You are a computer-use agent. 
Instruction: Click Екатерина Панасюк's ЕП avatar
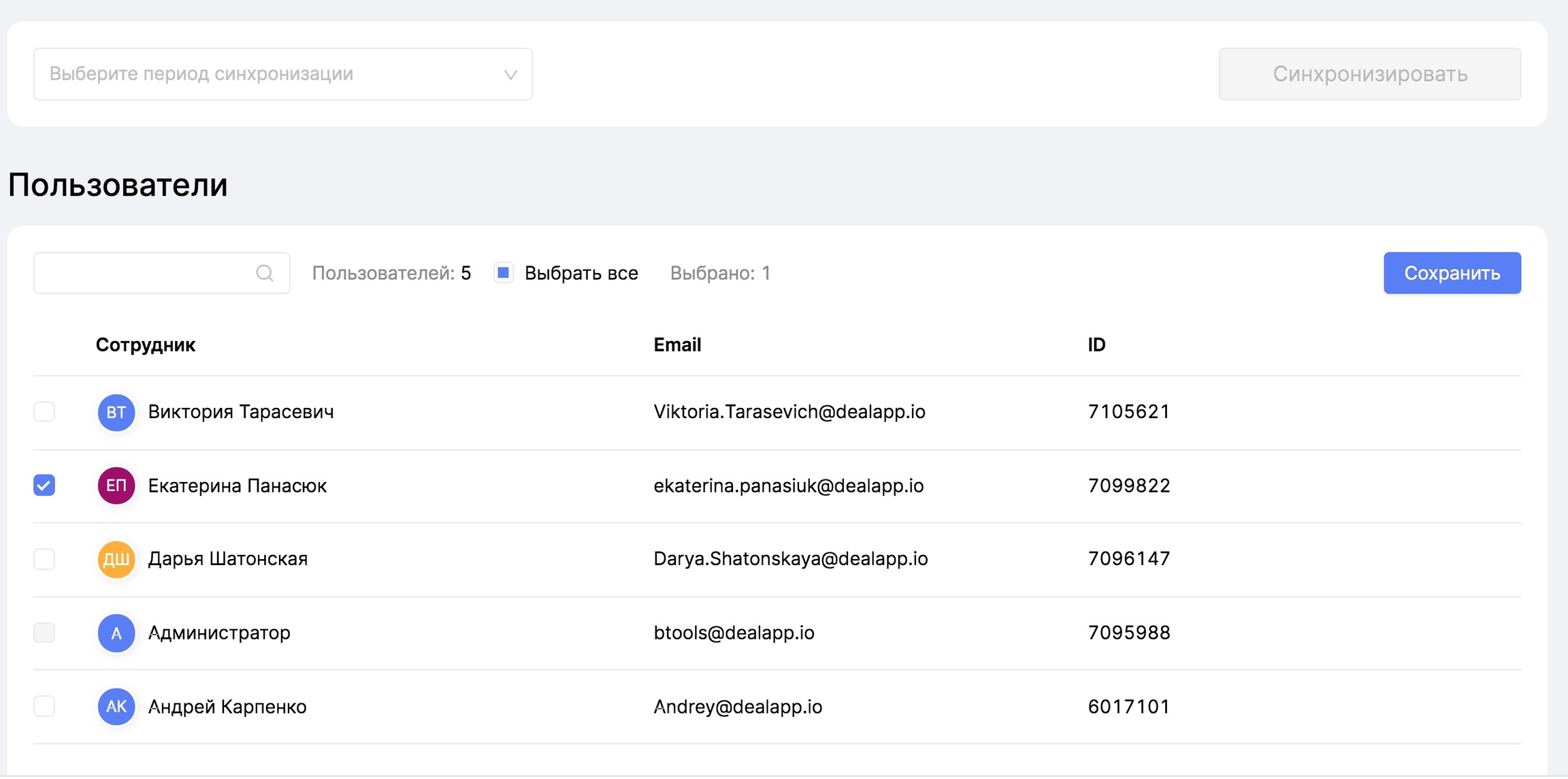click(116, 486)
